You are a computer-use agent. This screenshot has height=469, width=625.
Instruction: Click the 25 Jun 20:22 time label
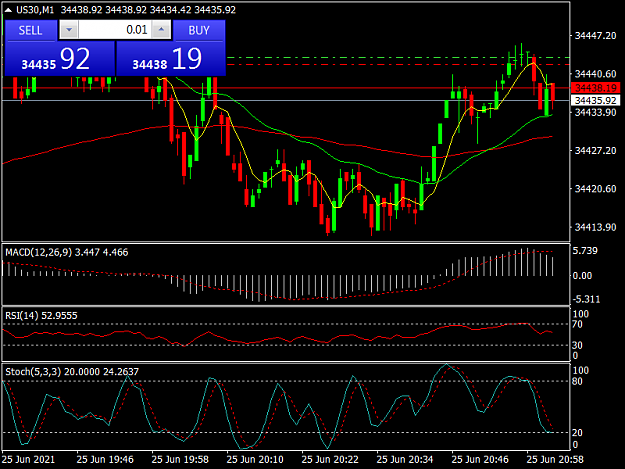330,459
